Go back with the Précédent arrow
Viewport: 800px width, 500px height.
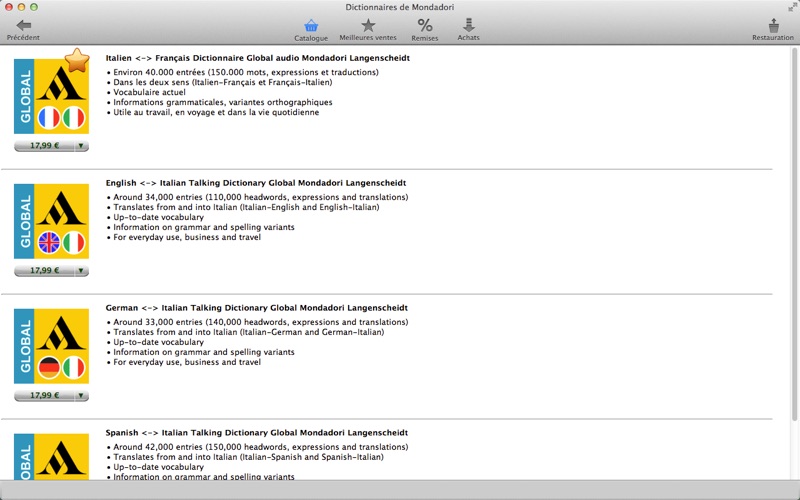pyautogui.click(x=23, y=30)
